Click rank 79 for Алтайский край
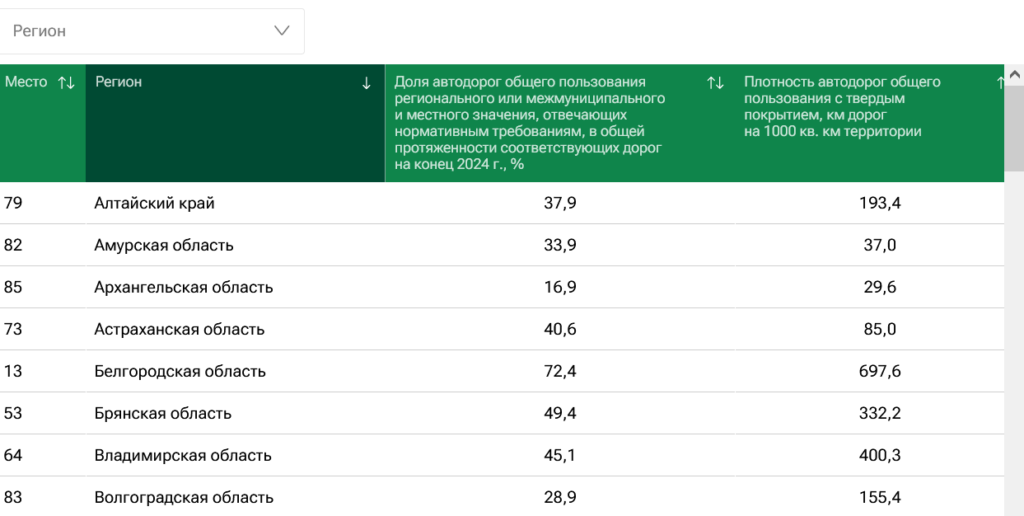1024x516 pixels. click(13, 203)
